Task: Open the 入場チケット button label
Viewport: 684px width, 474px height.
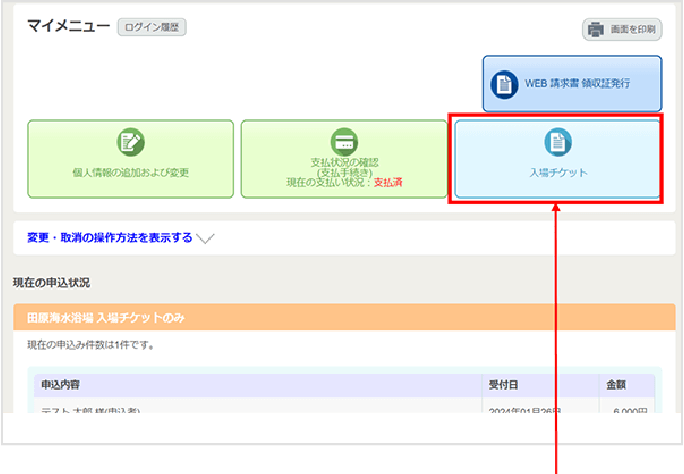Action: [558, 172]
